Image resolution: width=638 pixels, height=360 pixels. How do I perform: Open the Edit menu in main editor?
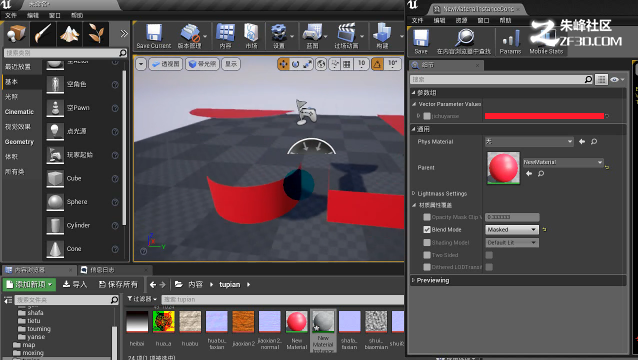coord(33,15)
